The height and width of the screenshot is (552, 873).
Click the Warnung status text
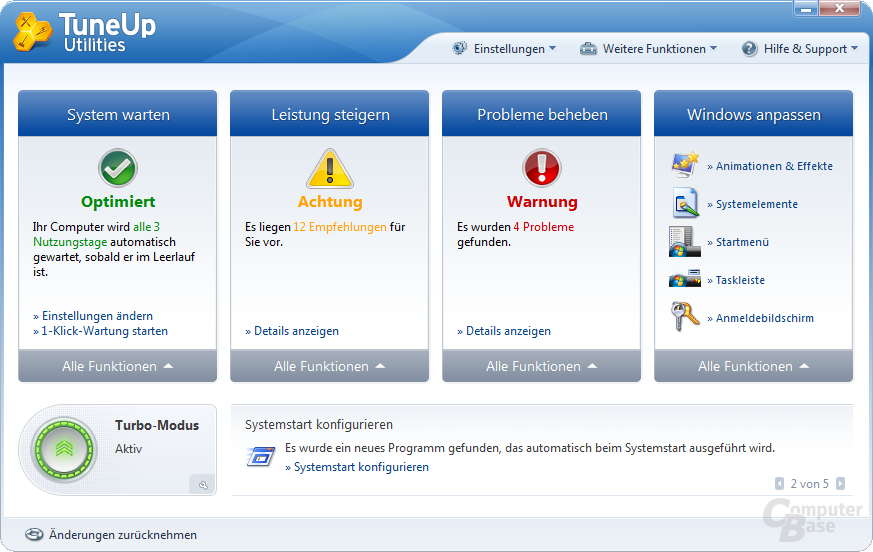(x=542, y=202)
